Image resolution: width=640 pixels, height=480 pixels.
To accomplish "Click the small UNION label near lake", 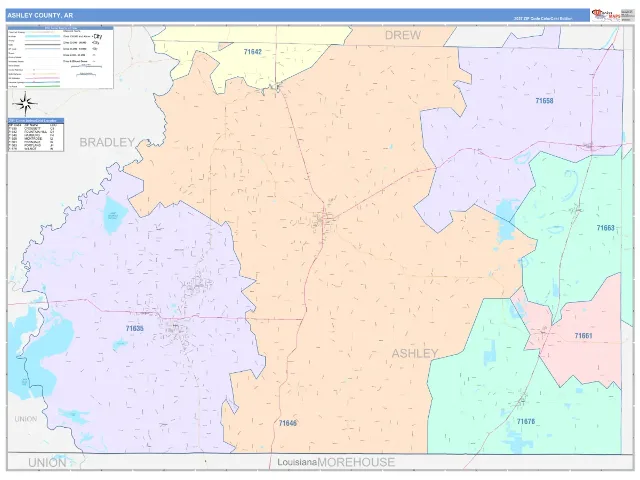I will [x=26, y=419].
